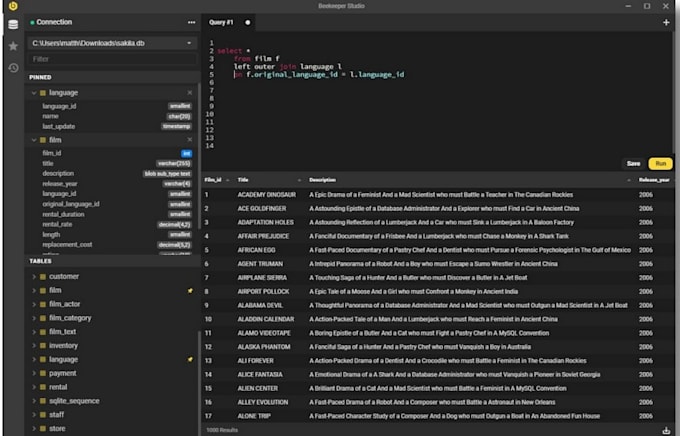The width and height of the screenshot is (680, 436).
Task: Toggle the pin icon on film table row
Action: (190, 291)
